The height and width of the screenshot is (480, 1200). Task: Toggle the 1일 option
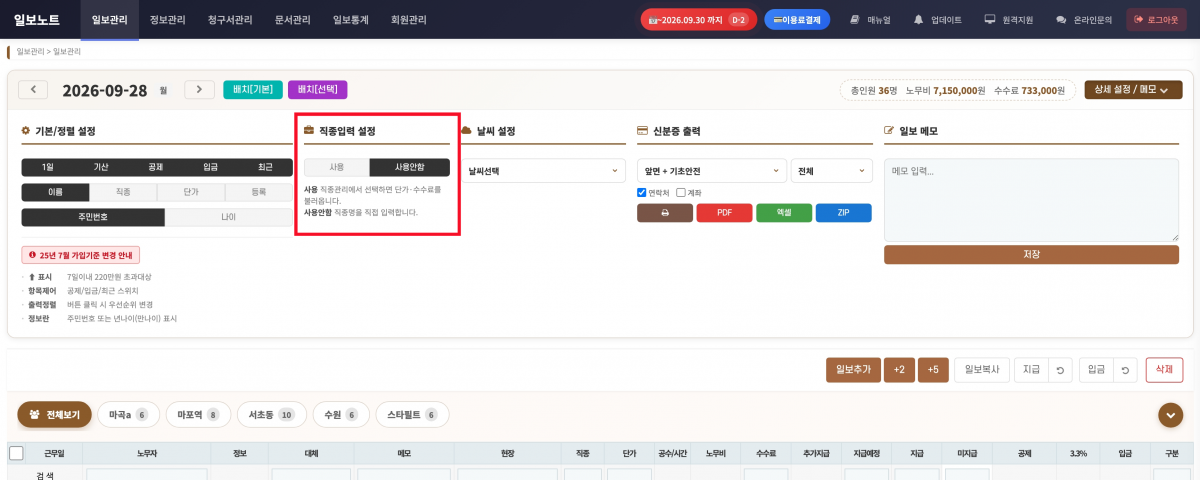48,167
